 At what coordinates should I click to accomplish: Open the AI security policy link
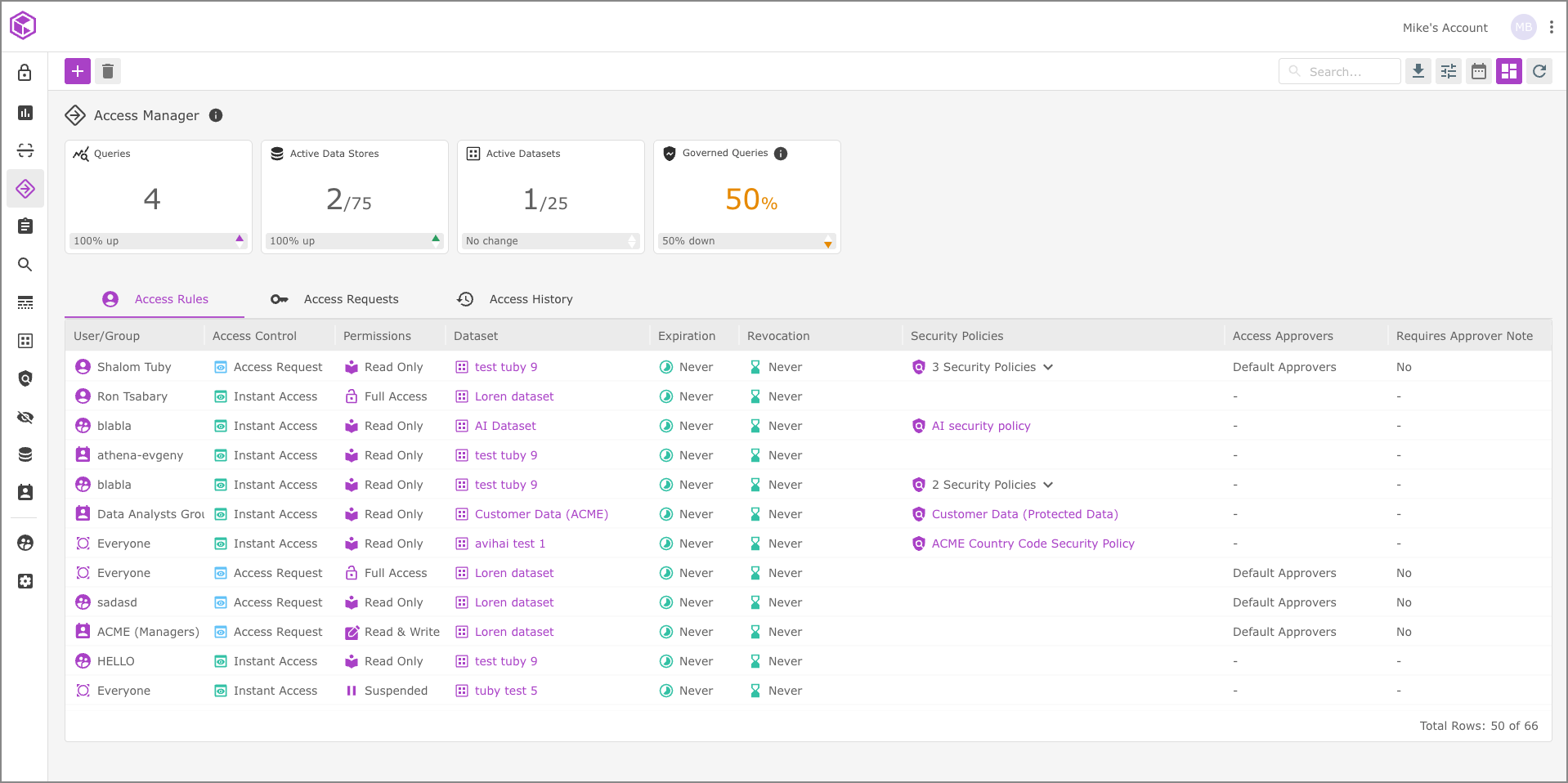pyautogui.click(x=981, y=426)
